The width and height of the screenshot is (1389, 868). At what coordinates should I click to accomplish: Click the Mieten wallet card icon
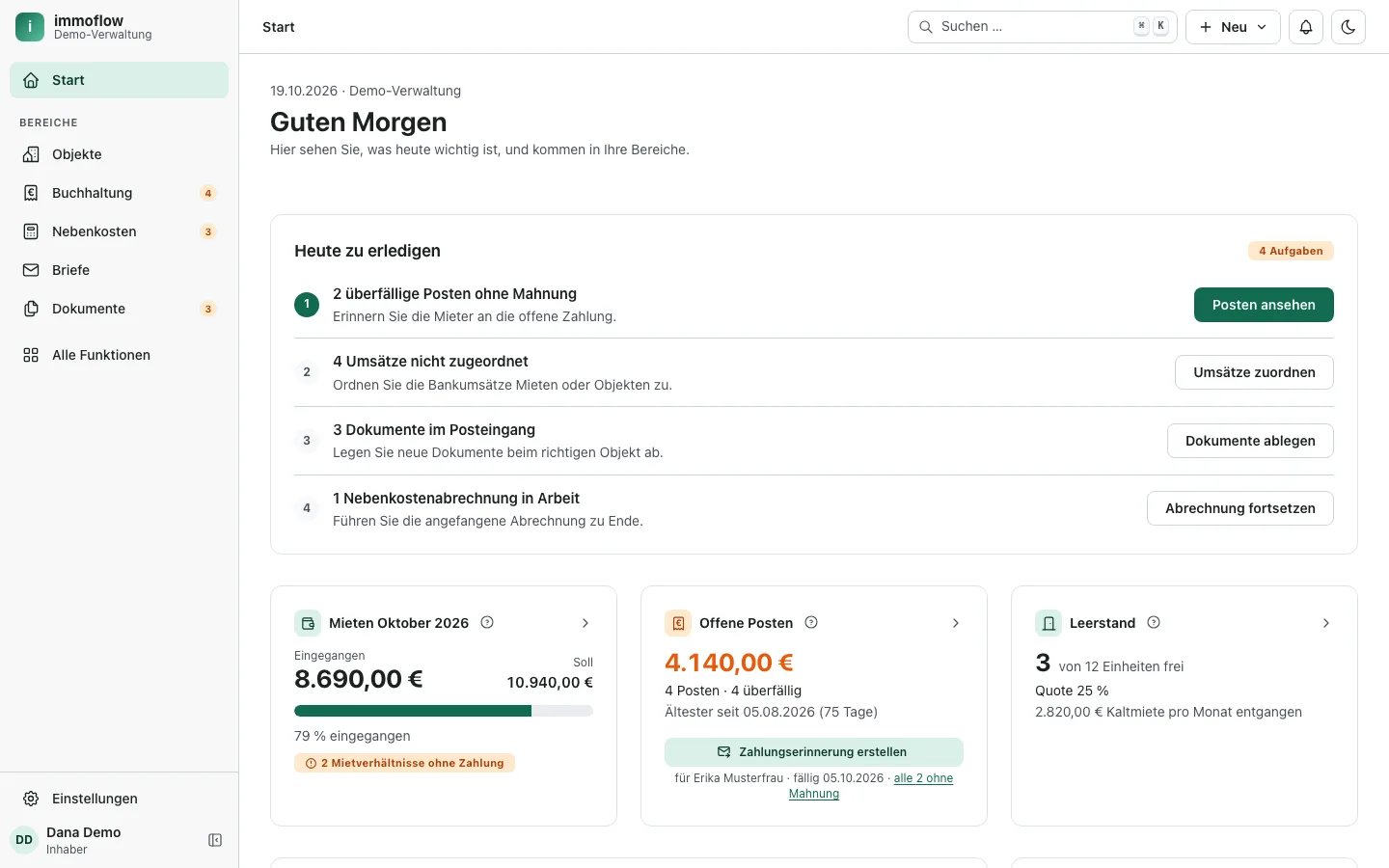click(x=308, y=623)
